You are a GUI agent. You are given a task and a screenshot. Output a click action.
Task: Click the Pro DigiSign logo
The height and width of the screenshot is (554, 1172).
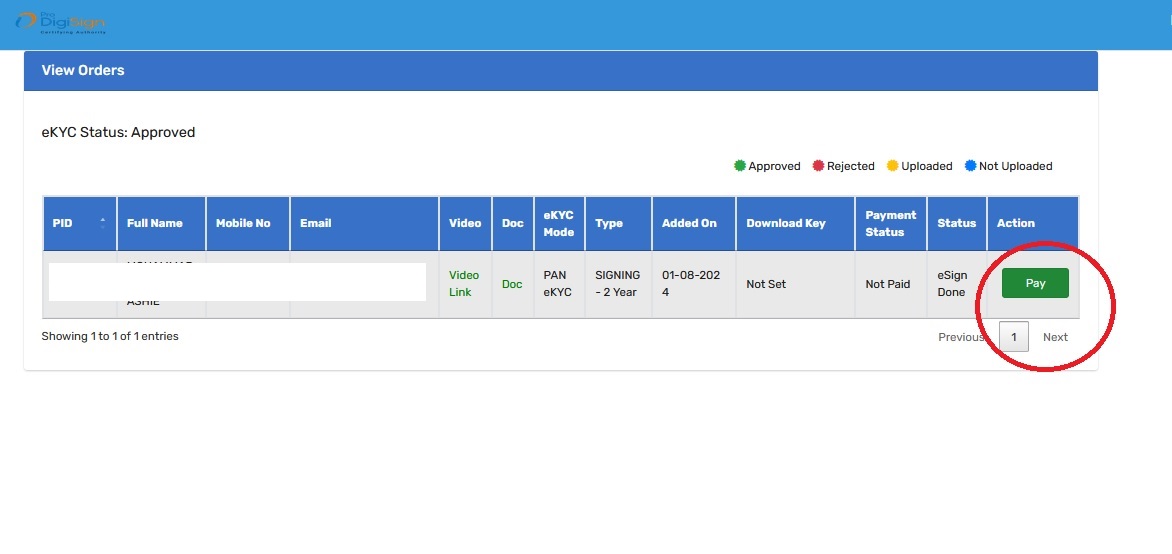pos(60,22)
